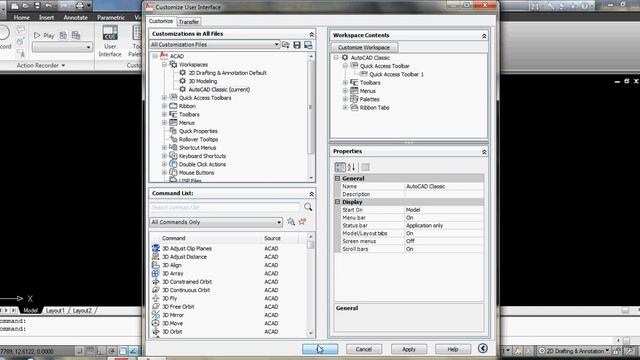Open the action macro list dropdown in ribbon

pyautogui.click(x=88, y=47)
